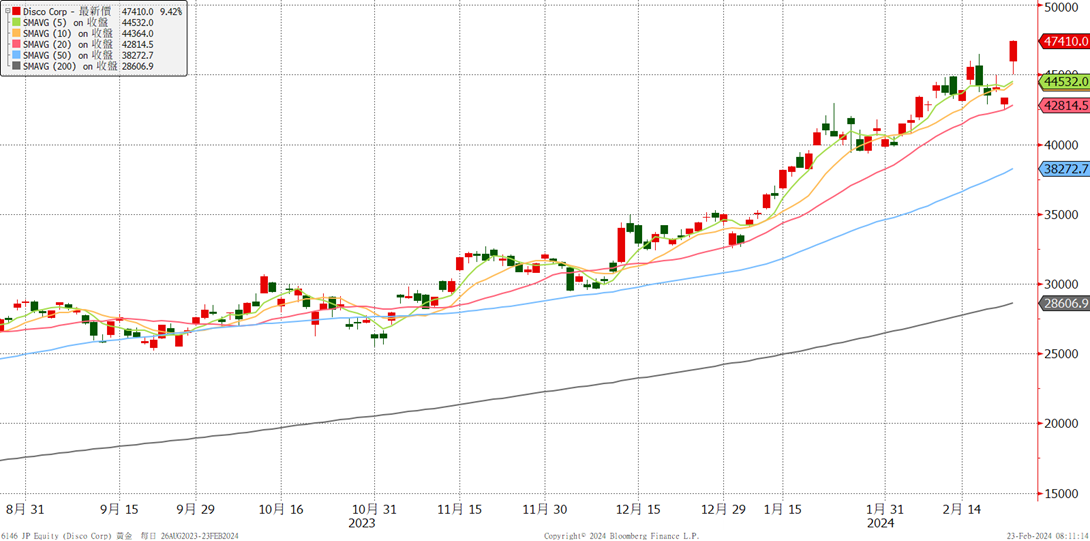The height and width of the screenshot is (541, 1090).
Task: Select the 'SMAVG (200) on 收盤' legend label
Action: pos(70,66)
